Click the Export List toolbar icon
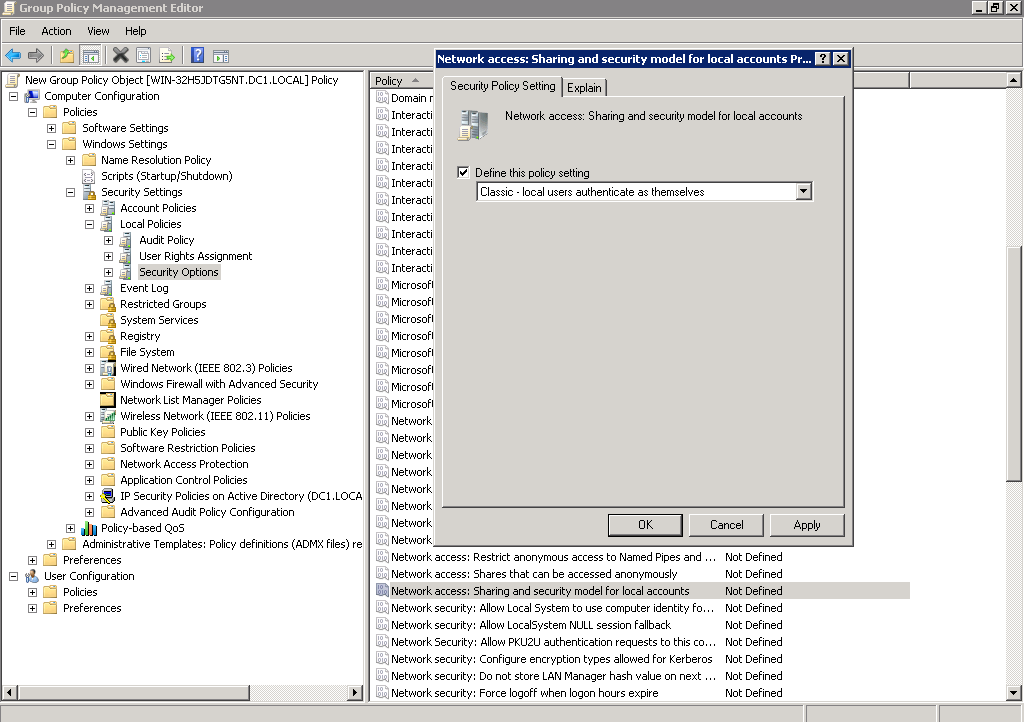The width and height of the screenshot is (1024, 722). tap(167, 56)
